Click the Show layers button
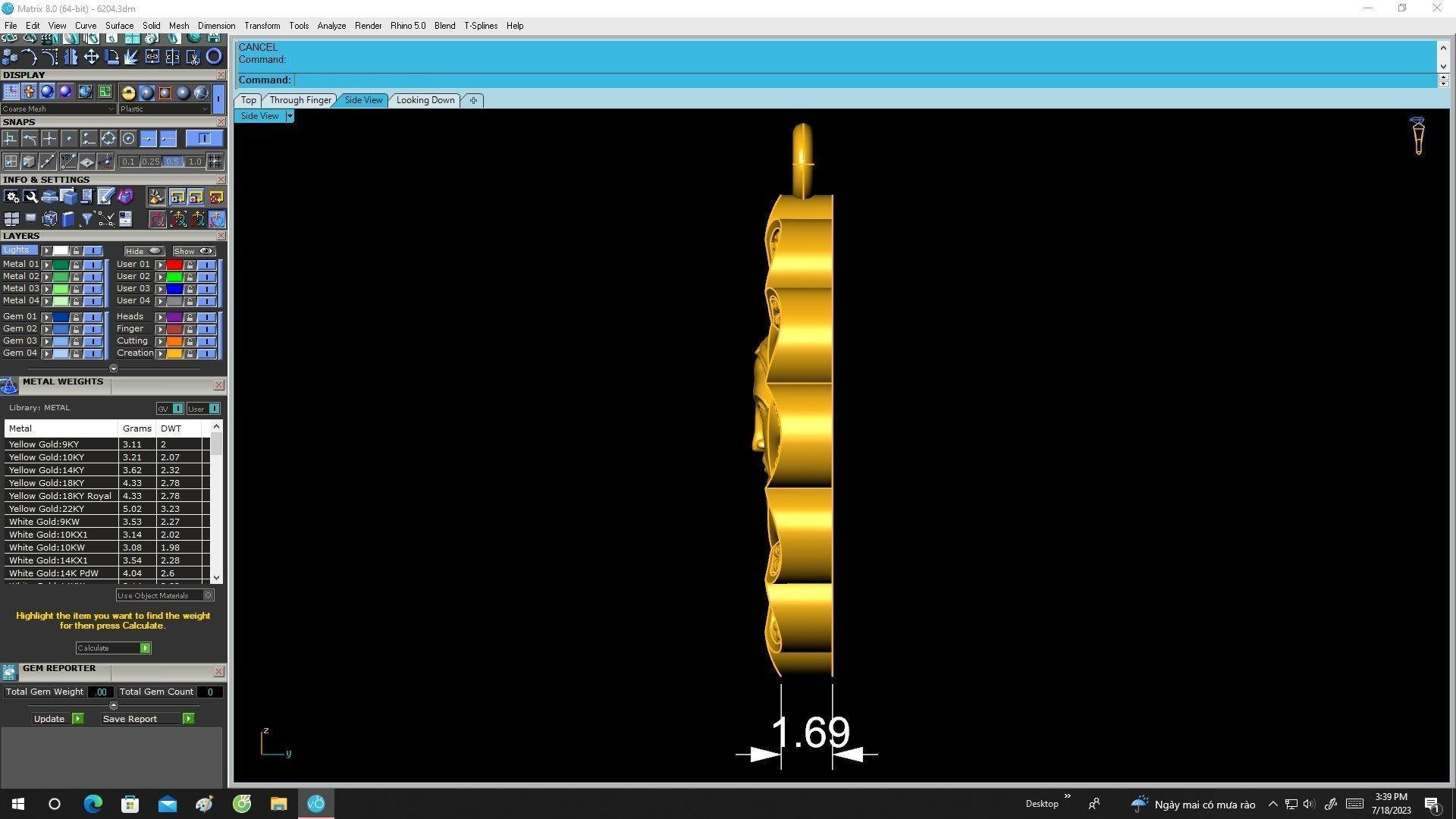 (193, 251)
